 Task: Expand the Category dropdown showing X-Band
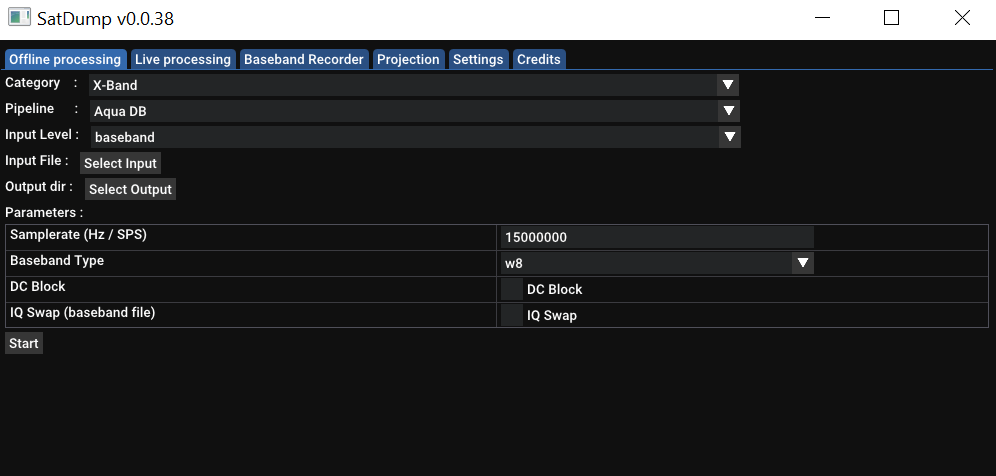coord(413,86)
